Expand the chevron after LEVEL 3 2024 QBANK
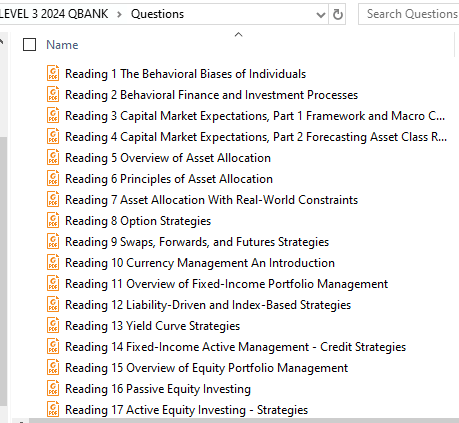 click(x=119, y=14)
